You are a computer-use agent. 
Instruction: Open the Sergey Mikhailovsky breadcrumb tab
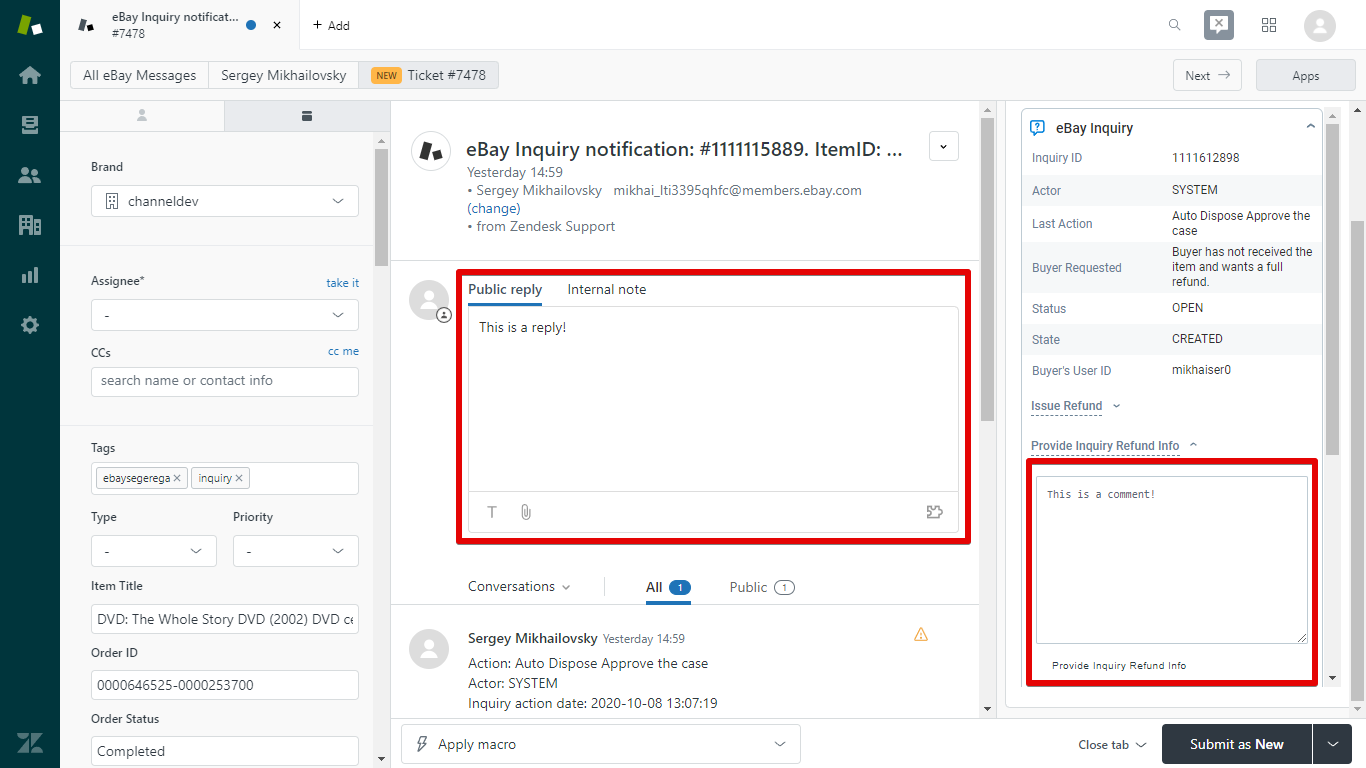[x=284, y=75]
